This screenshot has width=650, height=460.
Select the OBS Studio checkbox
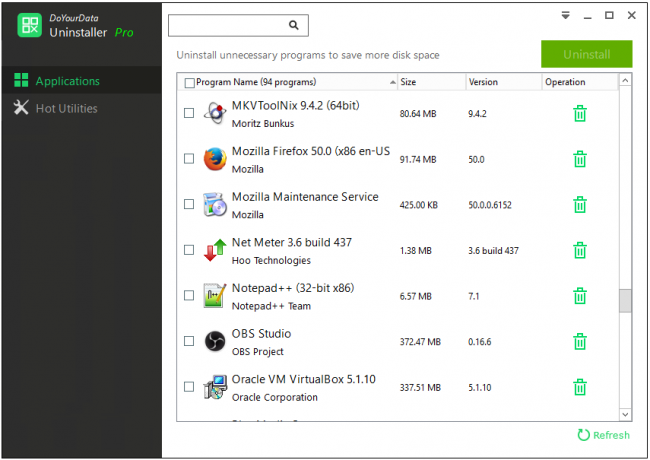coord(189,342)
